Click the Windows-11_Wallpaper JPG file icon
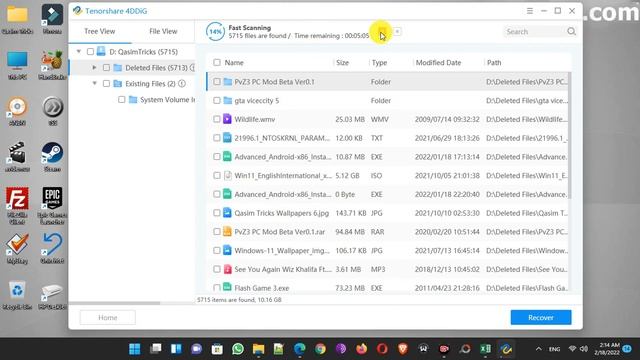 coord(227,251)
